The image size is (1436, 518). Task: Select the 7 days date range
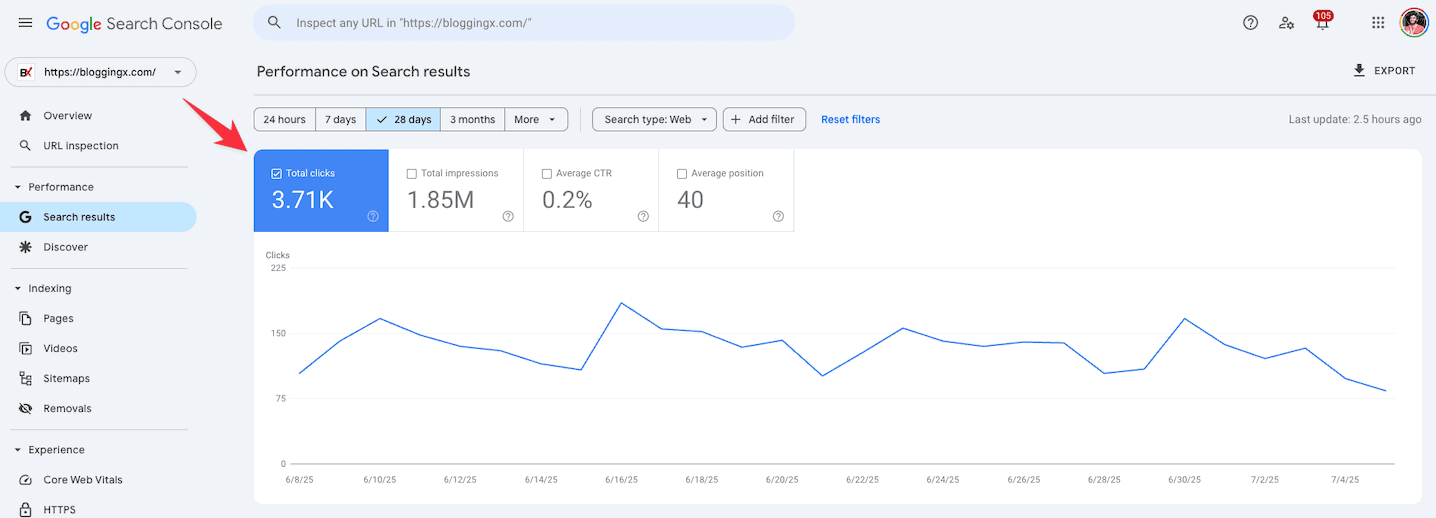(341, 119)
